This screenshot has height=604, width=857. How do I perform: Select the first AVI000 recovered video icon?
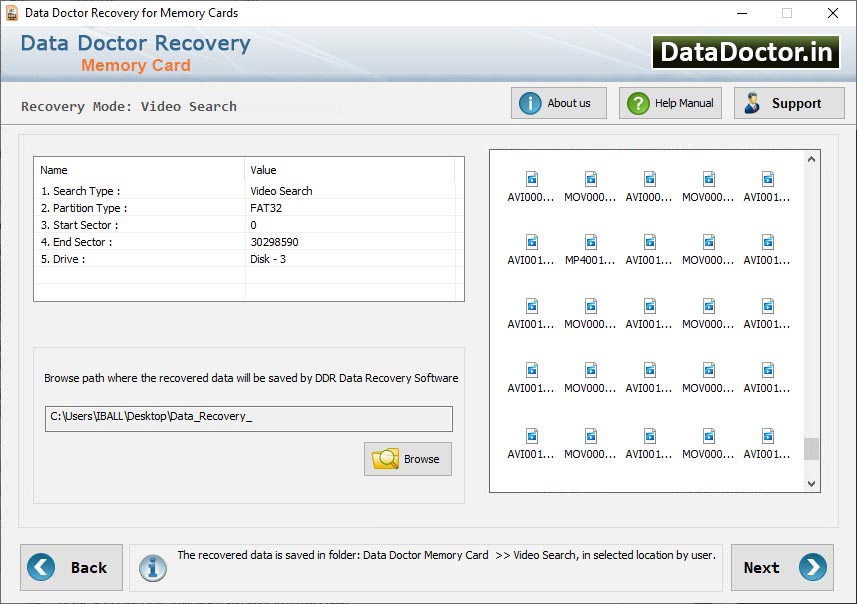click(x=531, y=178)
